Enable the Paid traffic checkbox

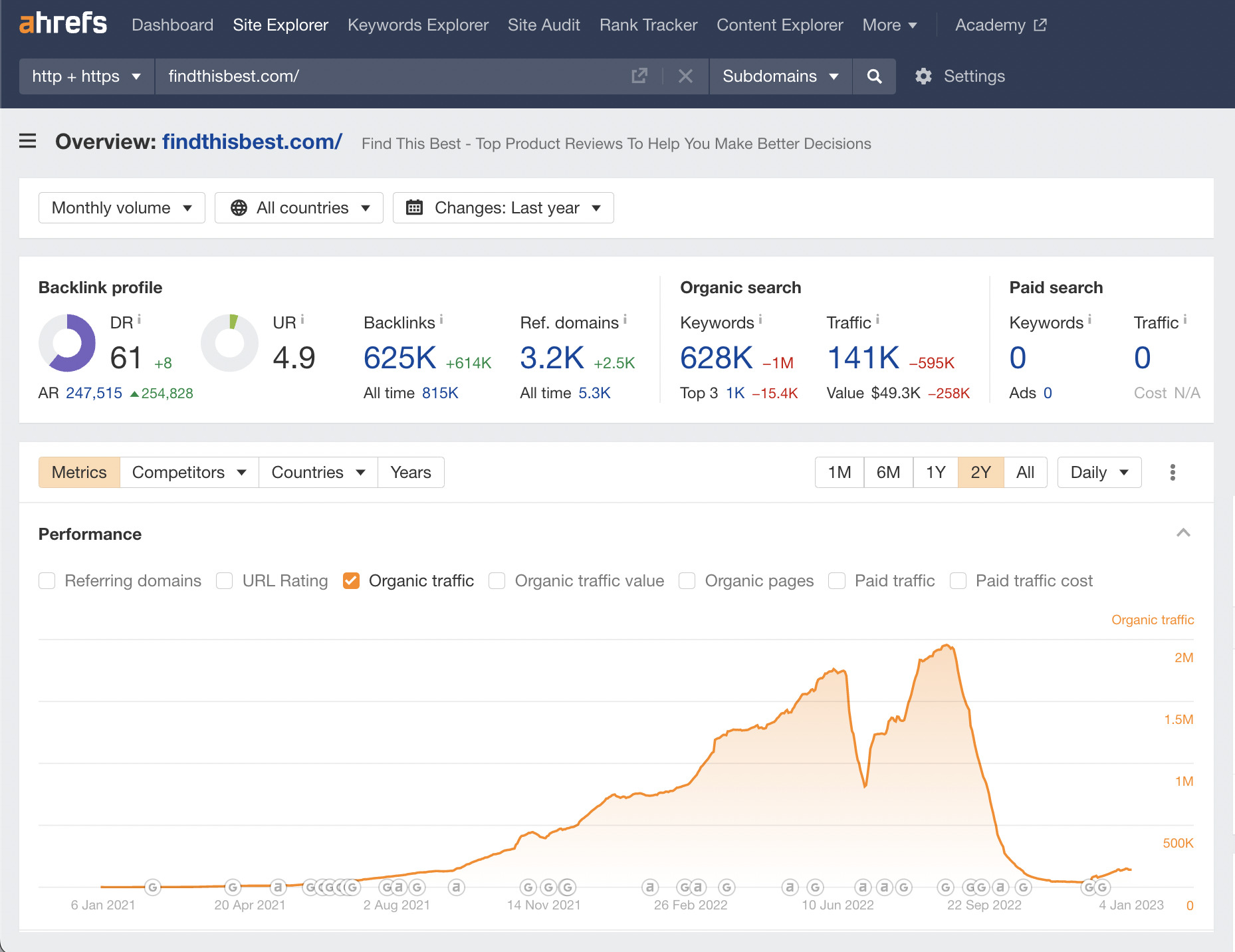(x=836, y=580)
